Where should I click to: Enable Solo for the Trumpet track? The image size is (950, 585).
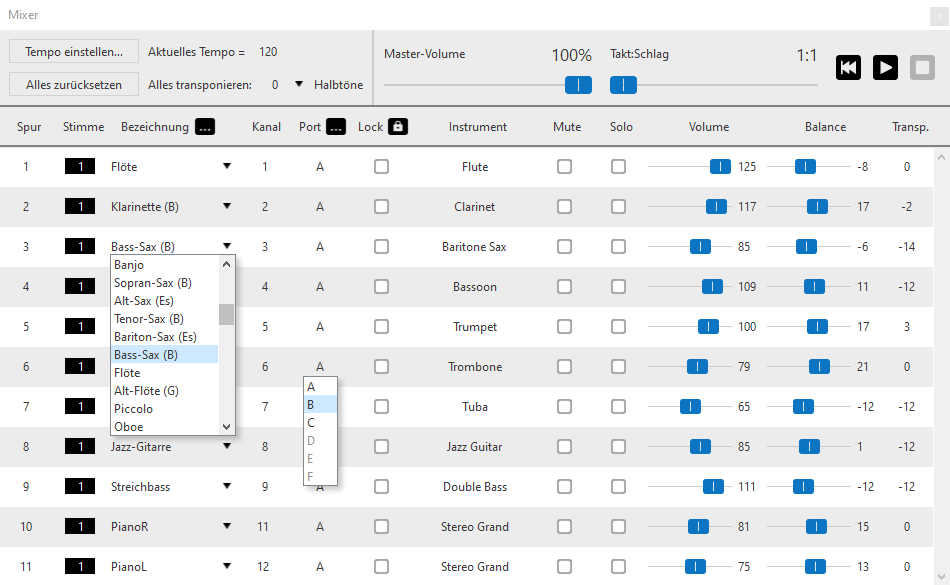(x=618, y=327)
